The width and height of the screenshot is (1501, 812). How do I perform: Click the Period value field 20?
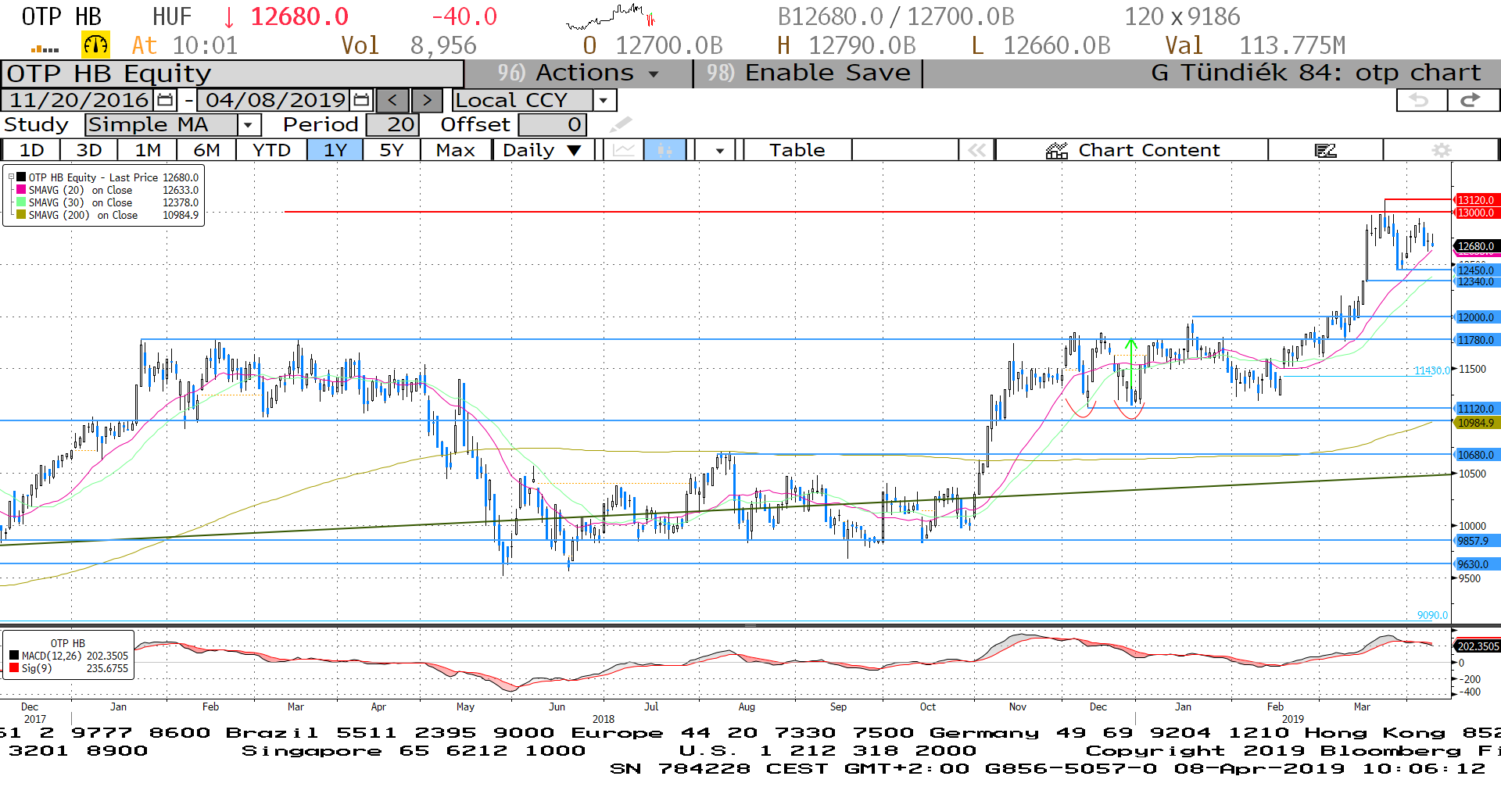[x=392, y=125]
